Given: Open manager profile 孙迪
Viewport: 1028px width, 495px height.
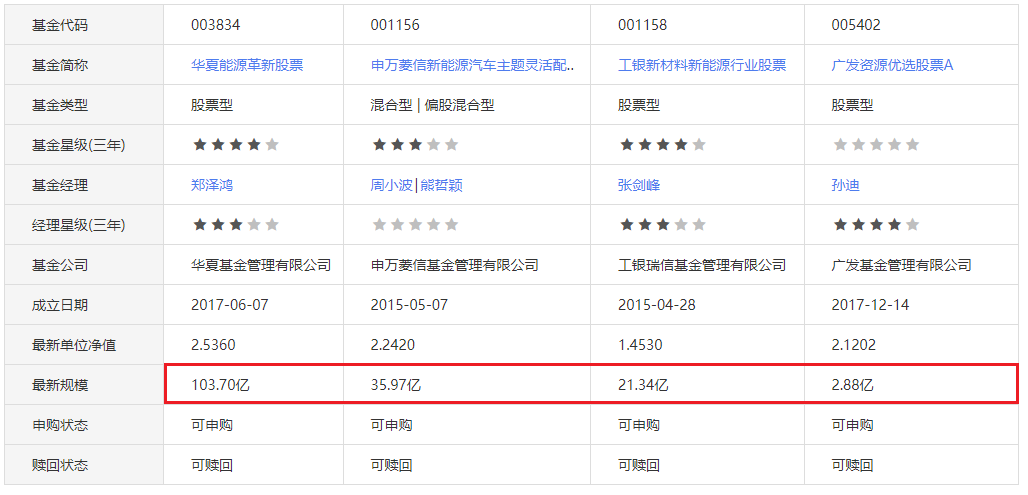Looking at the screenshot, I should [x=846, y=185].
